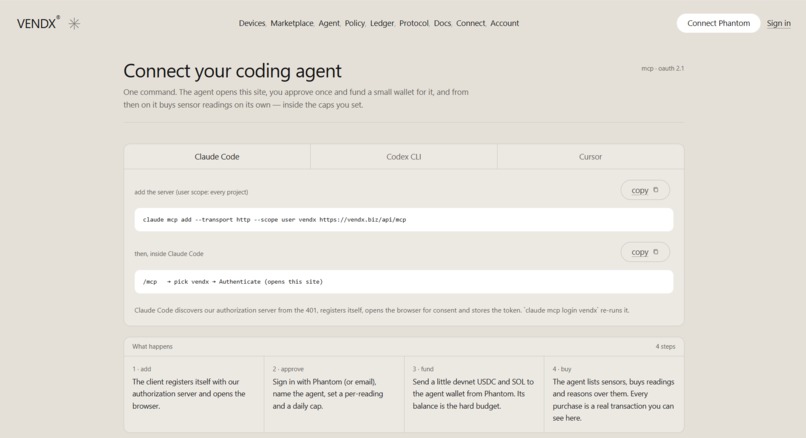Screen dimensions: 806x438
Task: Open the Devices nav link
Action: coord(252,23)
